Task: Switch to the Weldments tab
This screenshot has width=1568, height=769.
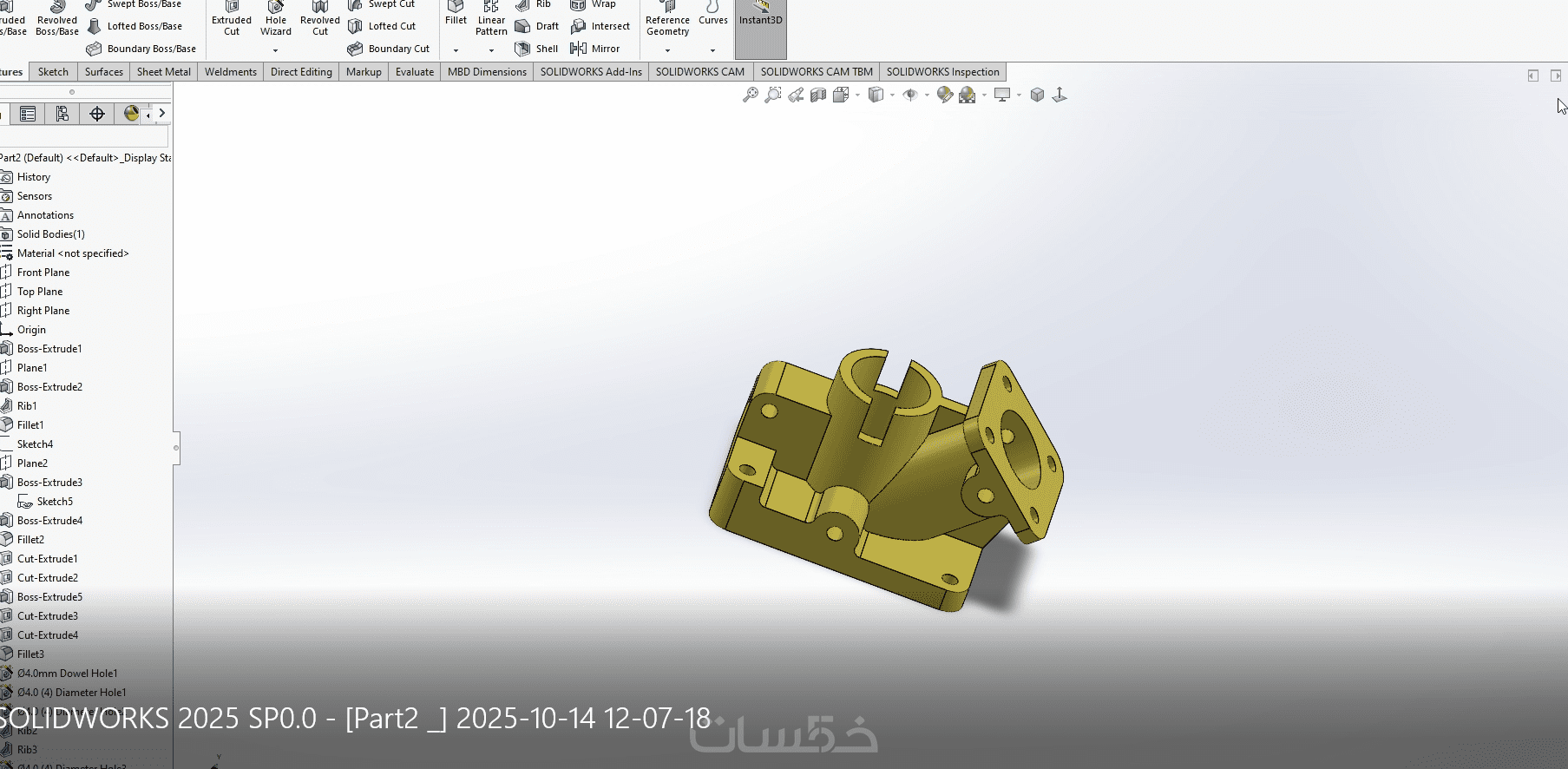Action: tap(231, 72)
